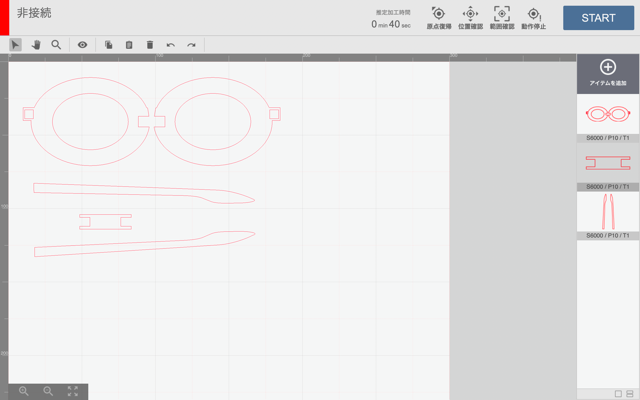Zoom out on the canvas with the minus magnifier
Viewport: 640px width, 400px height.
[48, 391]
